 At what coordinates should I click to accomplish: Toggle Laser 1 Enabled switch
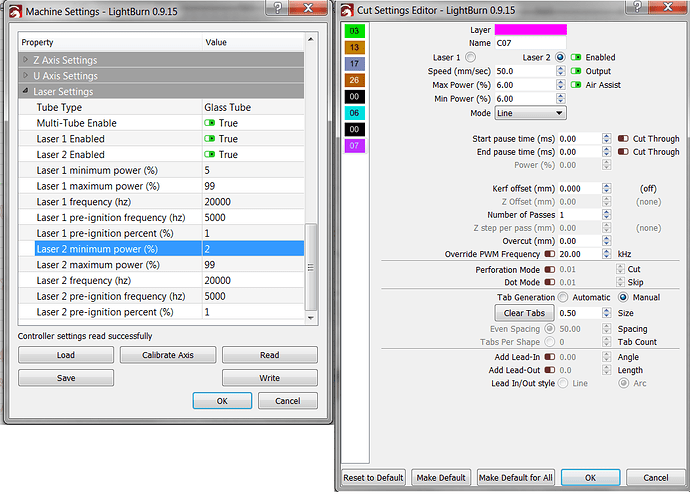(x=210, y=139)
